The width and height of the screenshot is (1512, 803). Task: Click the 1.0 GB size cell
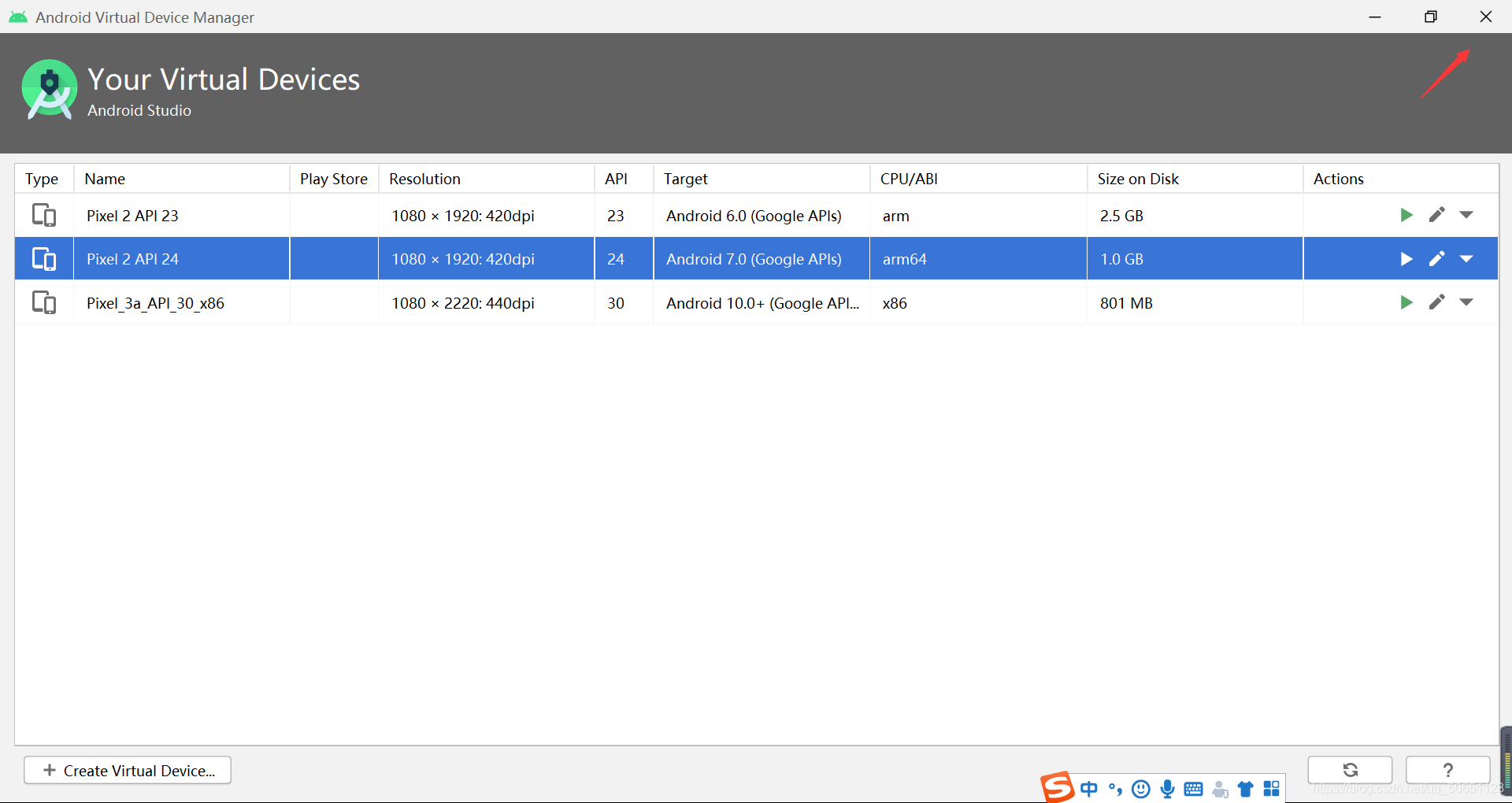click(1195, 259)
